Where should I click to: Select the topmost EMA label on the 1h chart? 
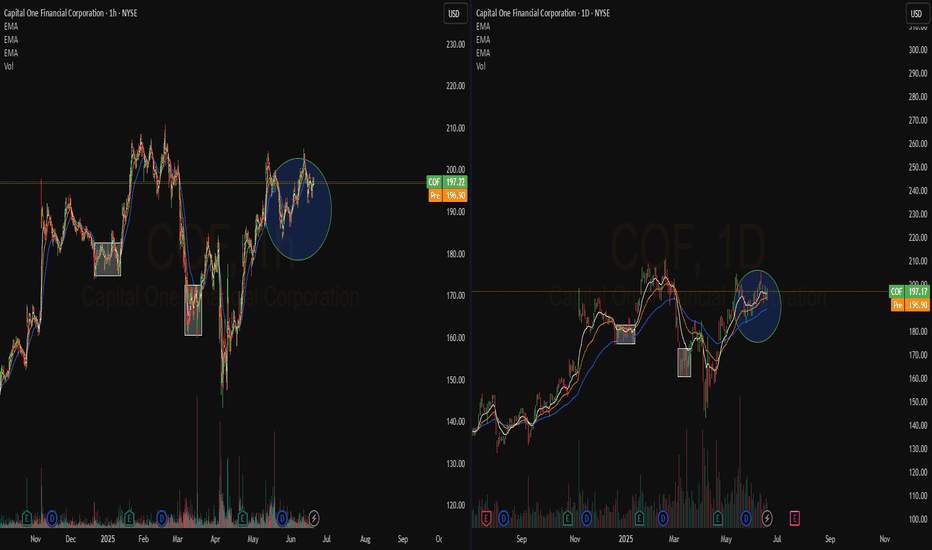coord(11,26)
